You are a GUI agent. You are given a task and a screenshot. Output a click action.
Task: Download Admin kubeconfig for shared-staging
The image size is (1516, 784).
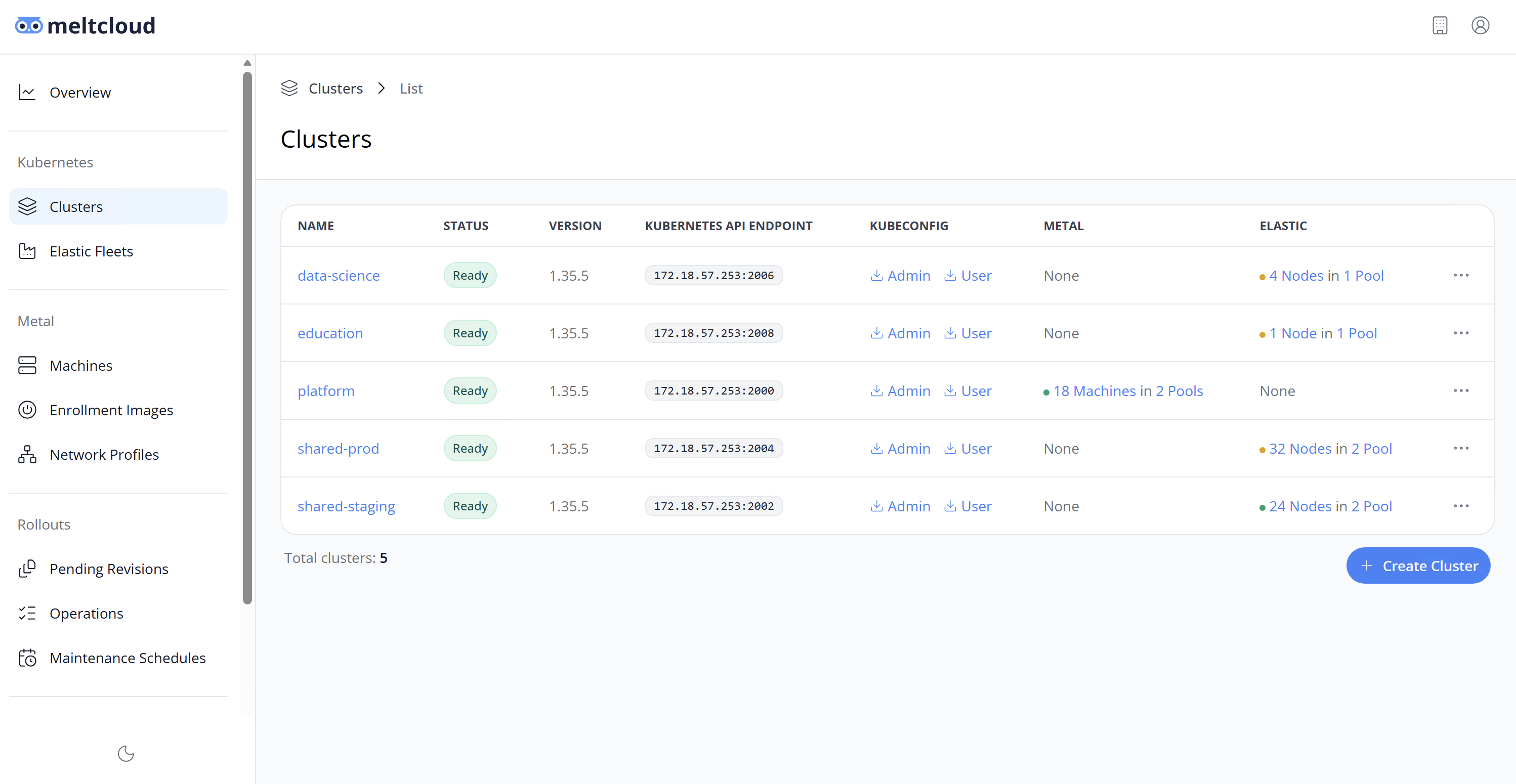pos(900,506)
